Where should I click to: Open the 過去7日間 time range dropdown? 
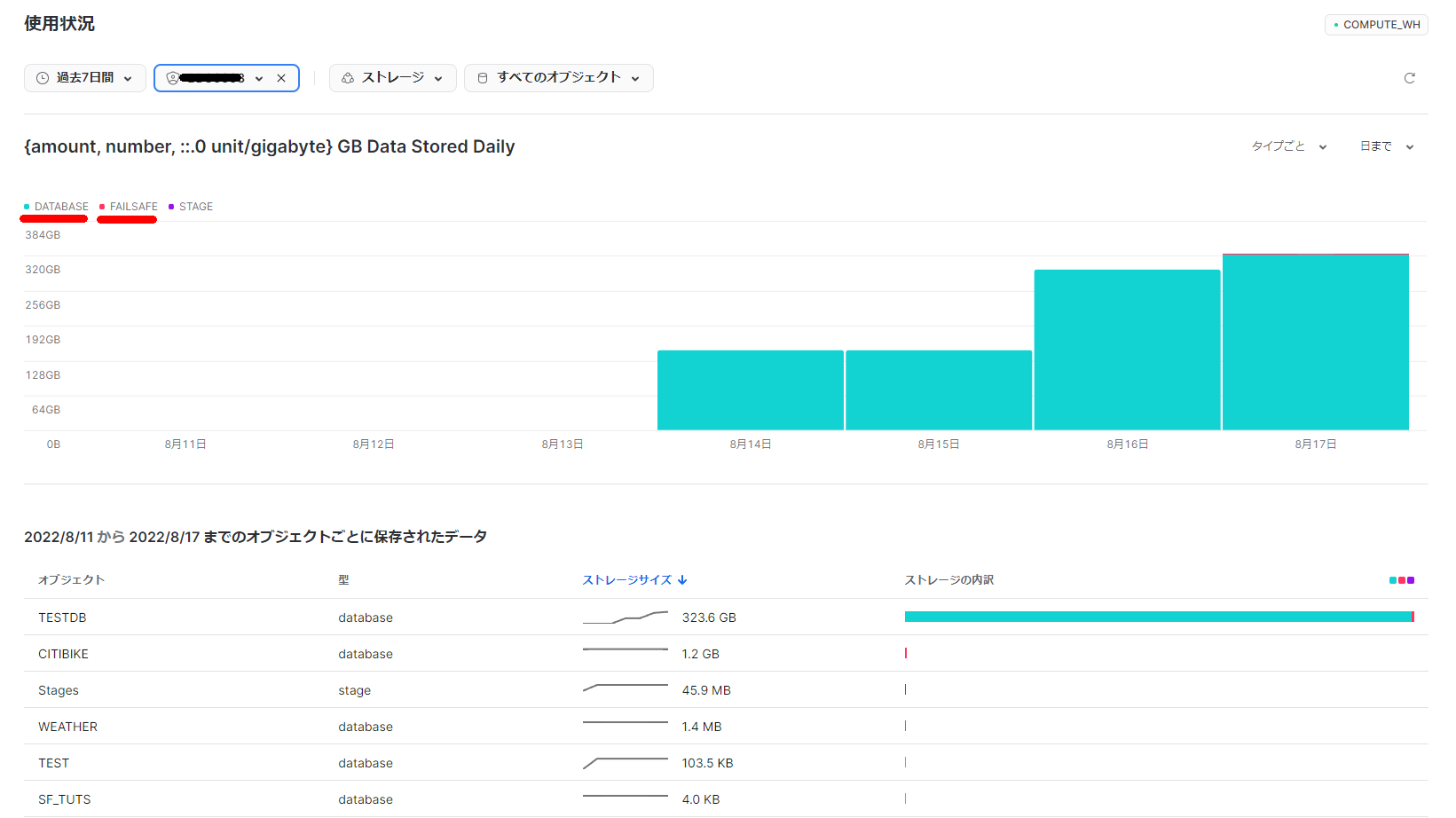click(x=84, y=78)
